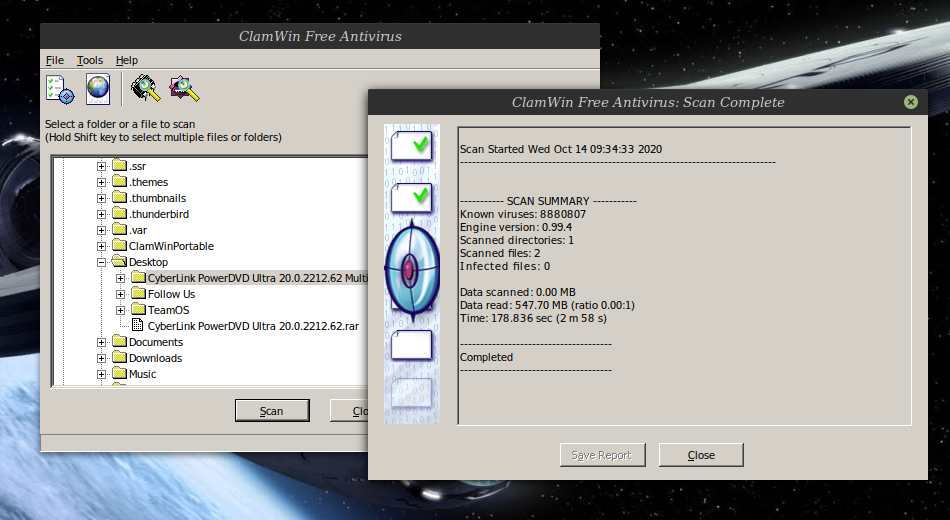
Task: Open ClamWin Preferences toolbar icon
Action: point(60,89)
